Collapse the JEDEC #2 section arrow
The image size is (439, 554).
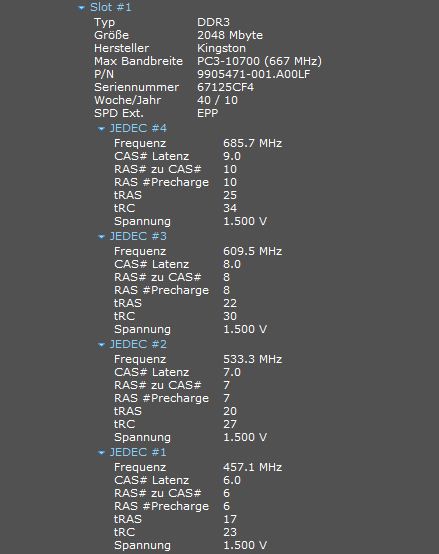101,345
